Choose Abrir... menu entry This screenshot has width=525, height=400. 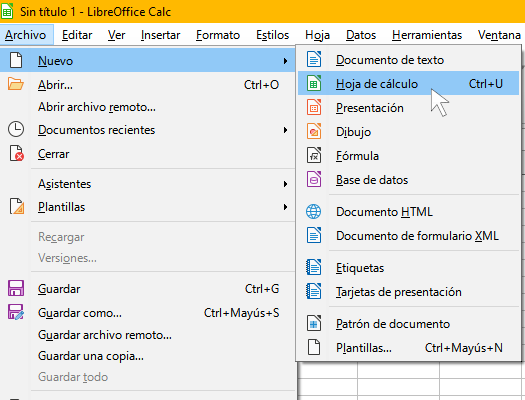click(x=147, y=85)
